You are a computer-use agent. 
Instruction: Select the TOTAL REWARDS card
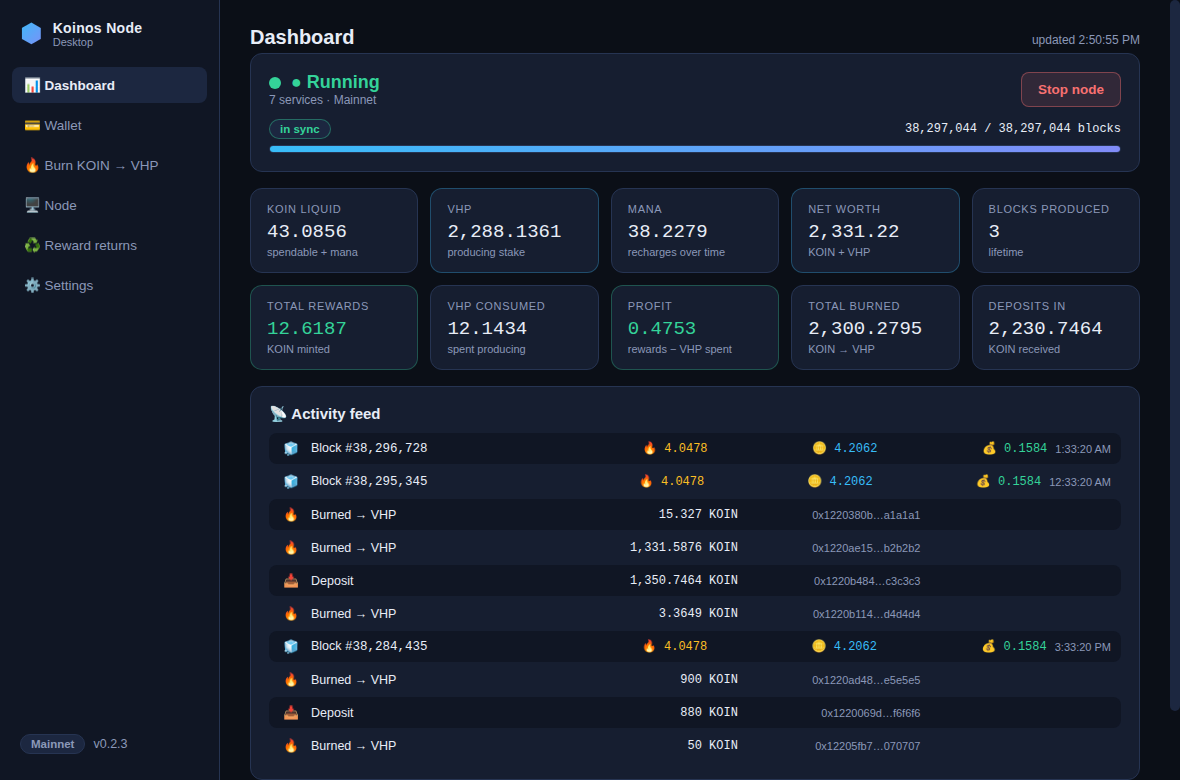[334, 328]
